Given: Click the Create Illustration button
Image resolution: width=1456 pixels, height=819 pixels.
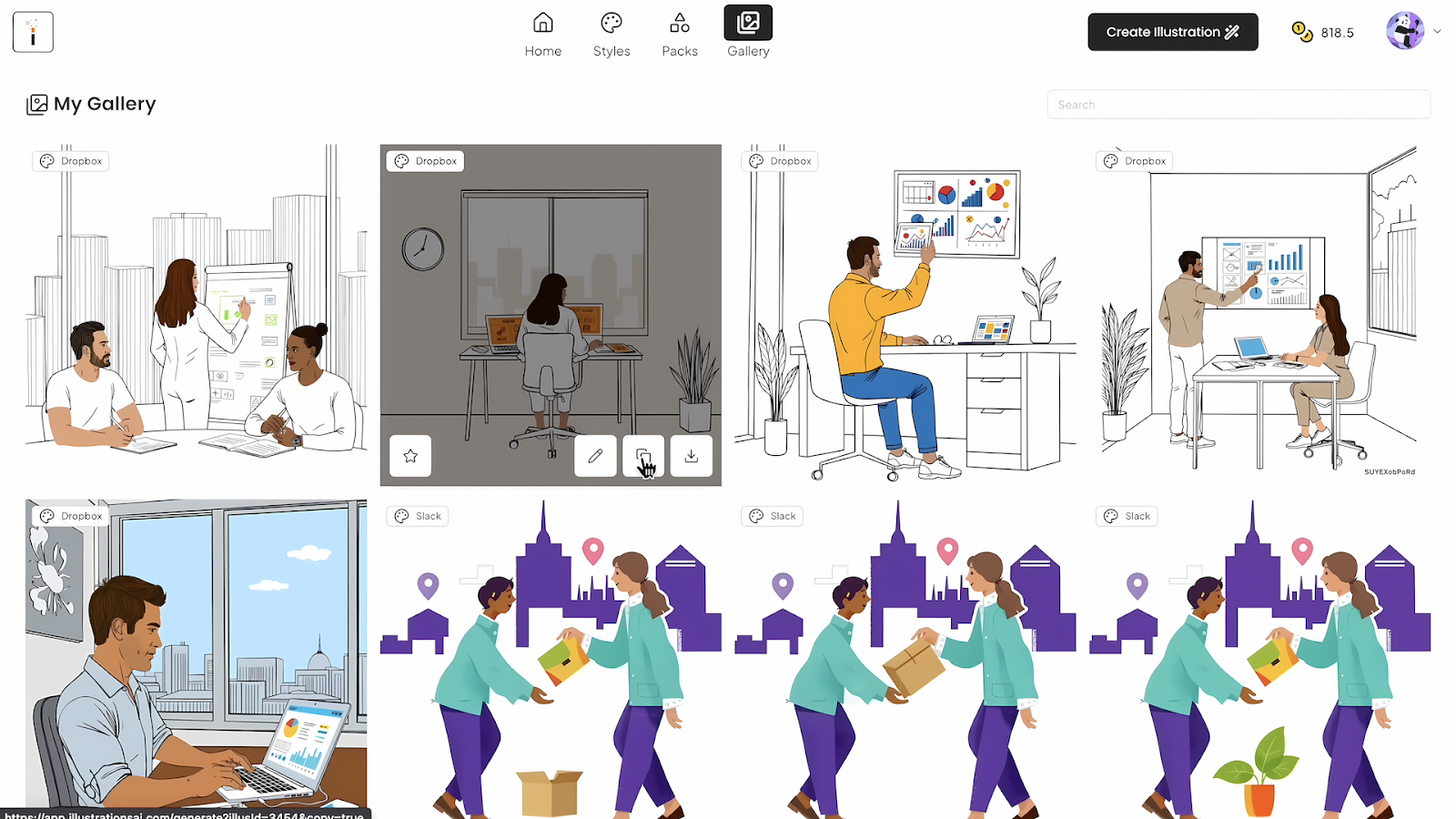Looking at the screenshot, I should point(1173,32).
